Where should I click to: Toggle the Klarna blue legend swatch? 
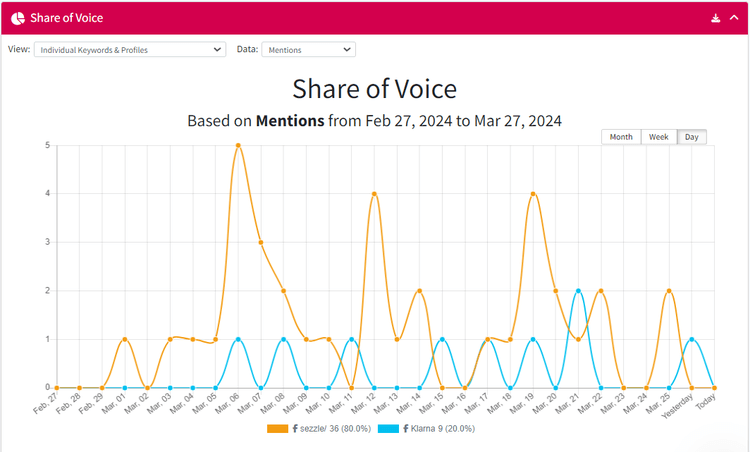coord(388,429)
